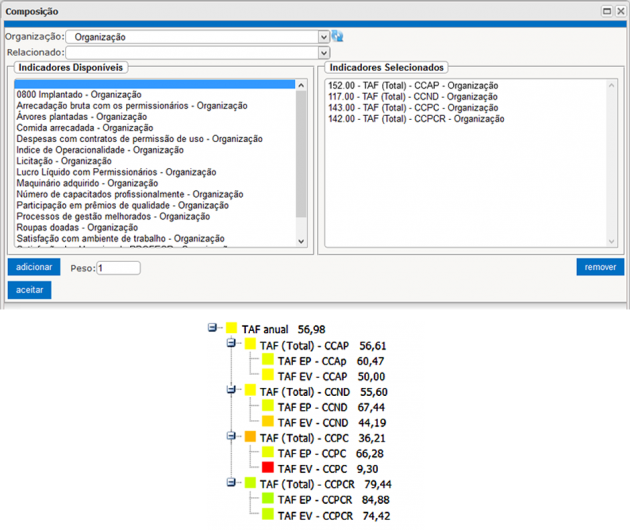Click the refresh icon beside Organização dropdown

(338, 36)
